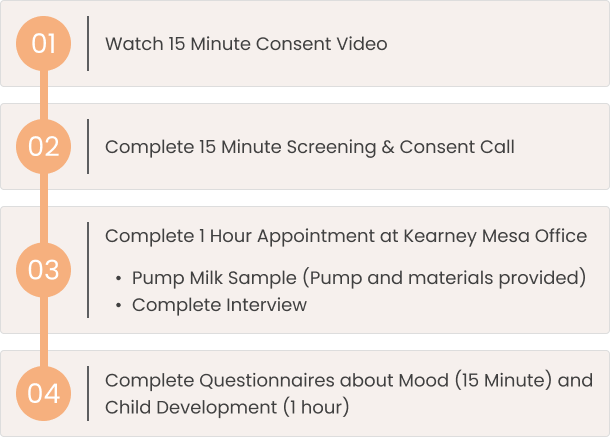
Task: Click the orange 01 step circle
Action: pyautogui.click(x=44, y=44)
